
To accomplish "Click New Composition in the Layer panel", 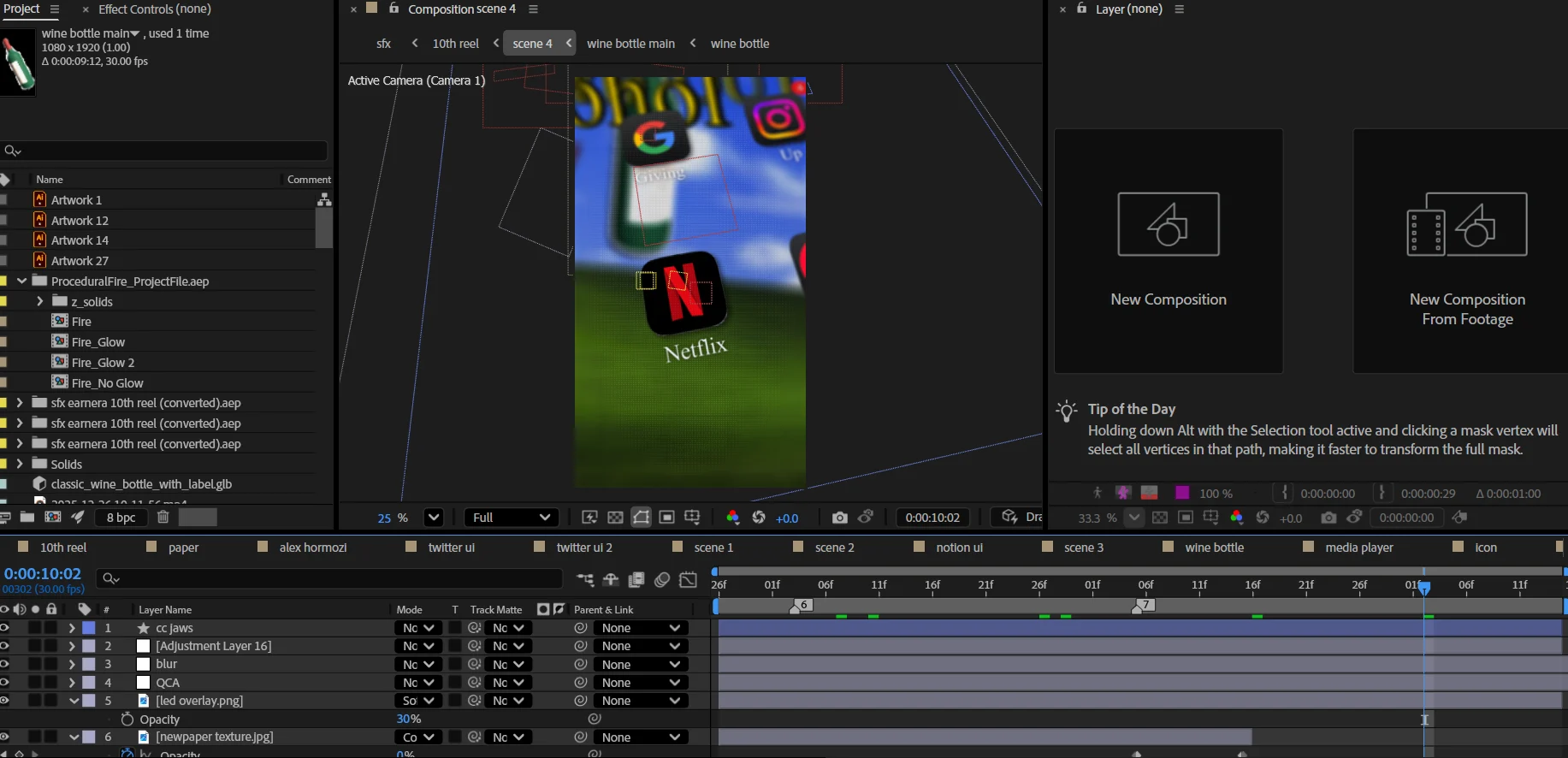I will tap(1168, 251).
